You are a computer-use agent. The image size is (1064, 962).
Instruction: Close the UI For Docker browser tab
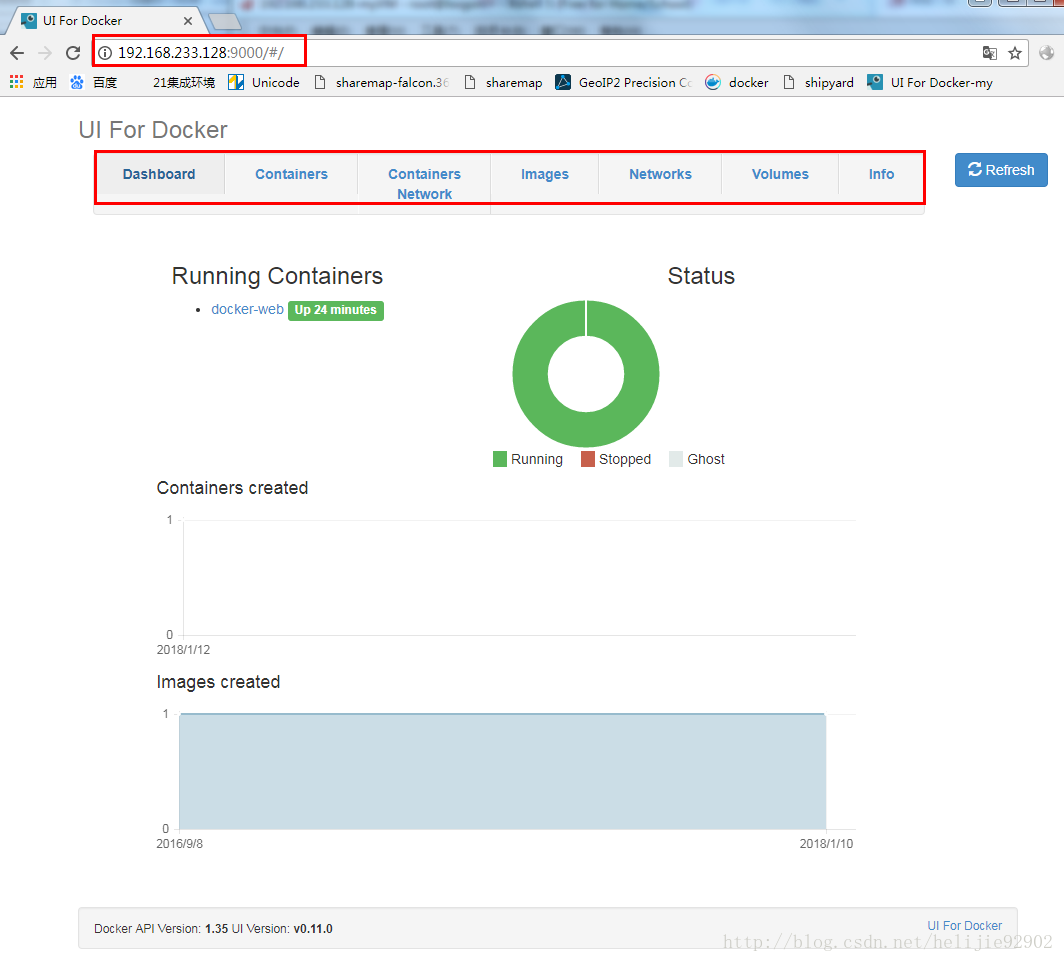coord(188,21)
